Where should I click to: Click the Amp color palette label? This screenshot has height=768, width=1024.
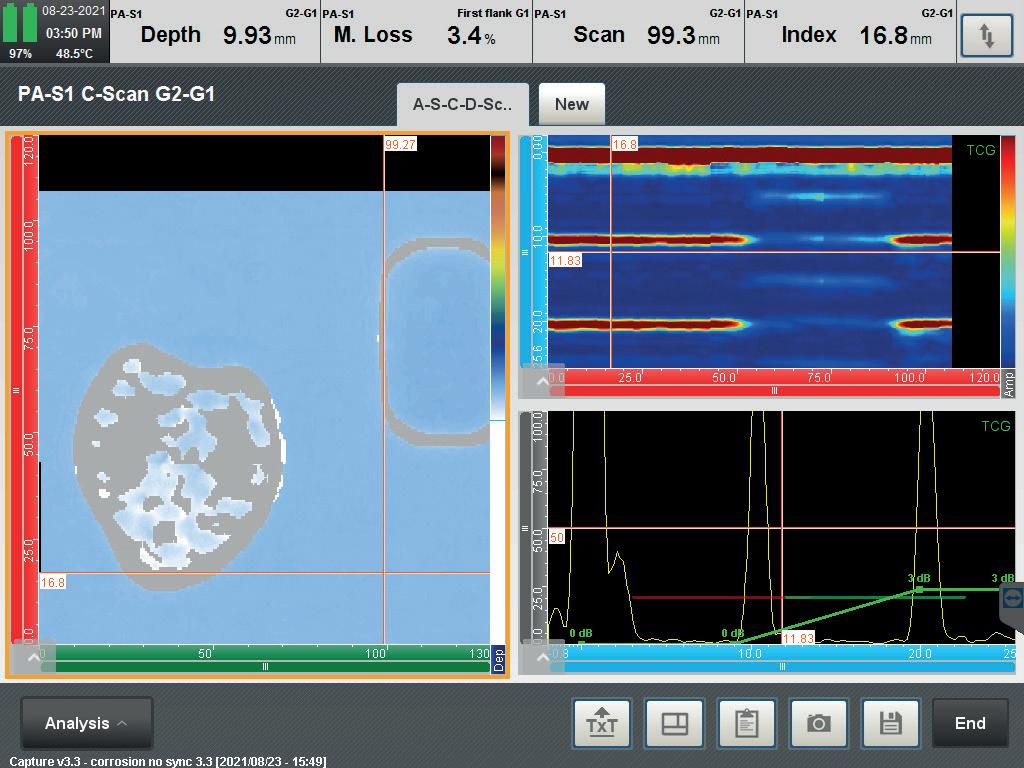1008,383
